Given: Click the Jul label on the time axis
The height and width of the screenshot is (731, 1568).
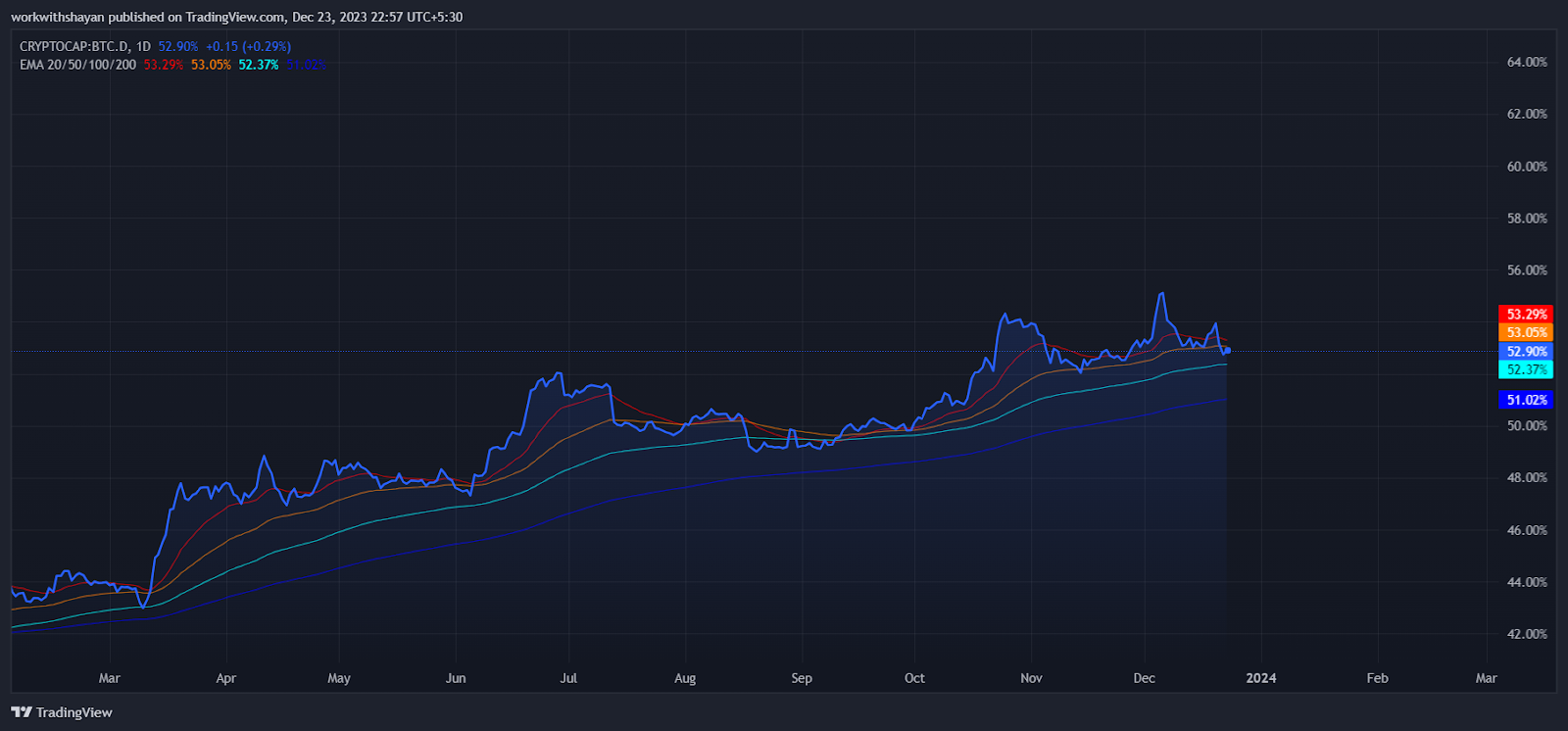Looking at the screenshot, I should click(x=568, y=678).
